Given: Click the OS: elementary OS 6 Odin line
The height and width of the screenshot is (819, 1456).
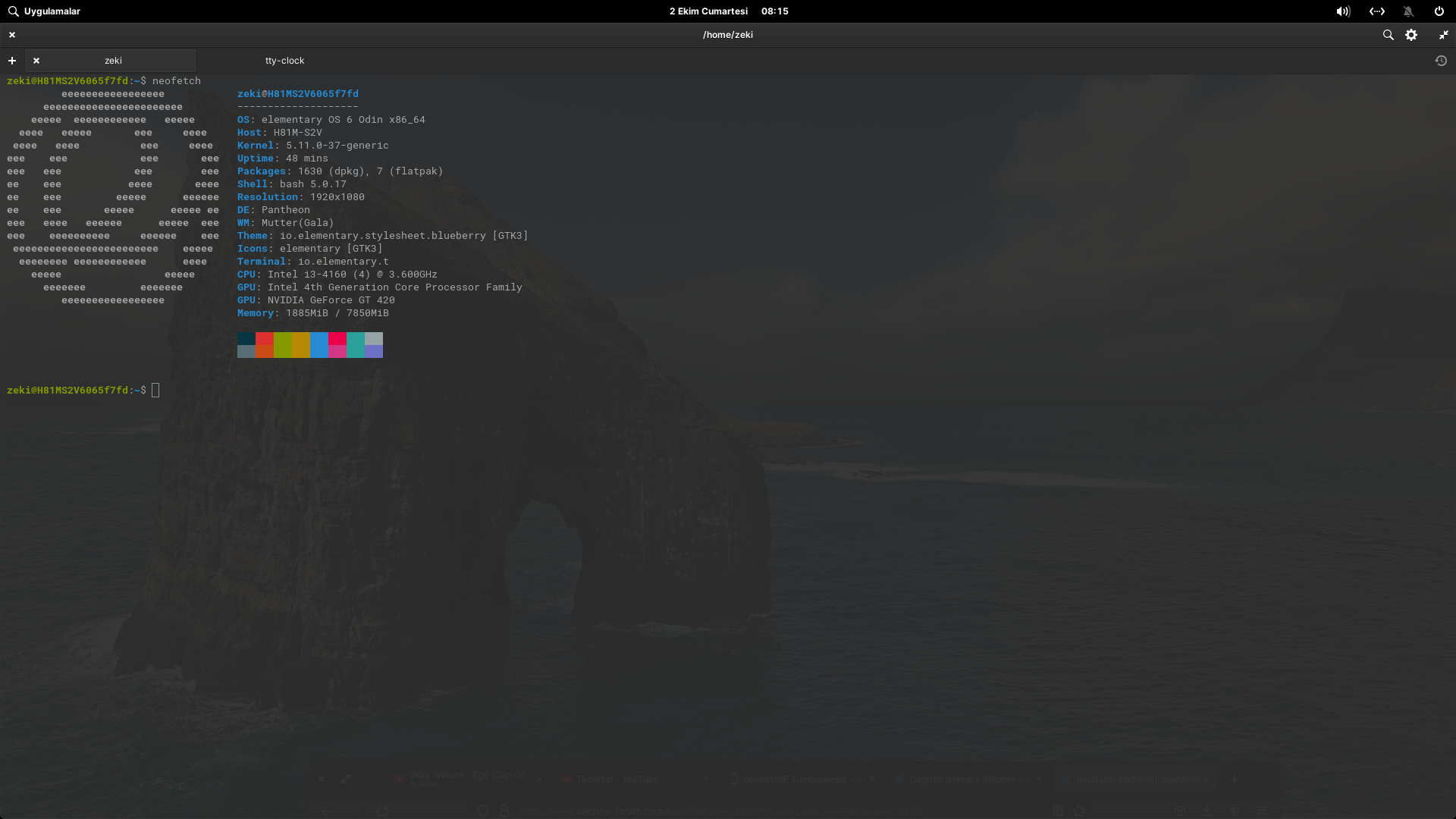Looking at the screenshot, I should point(331,120).
